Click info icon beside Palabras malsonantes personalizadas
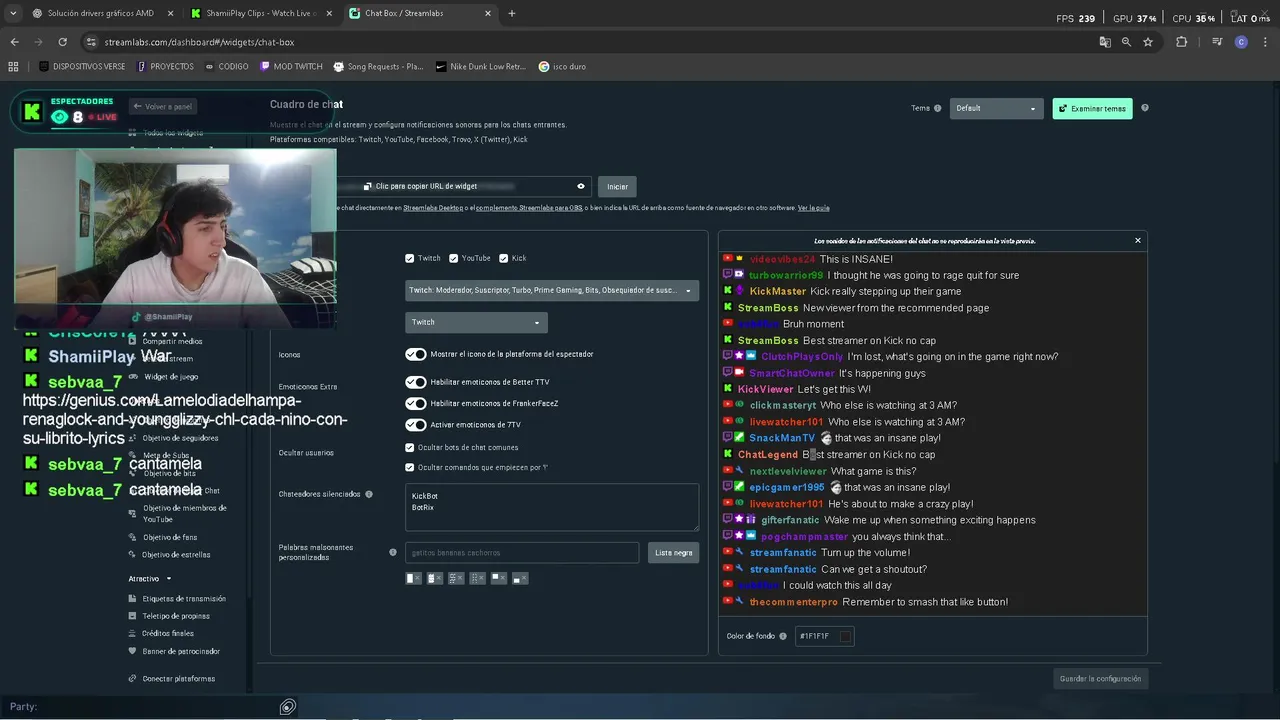 [392, 552]
